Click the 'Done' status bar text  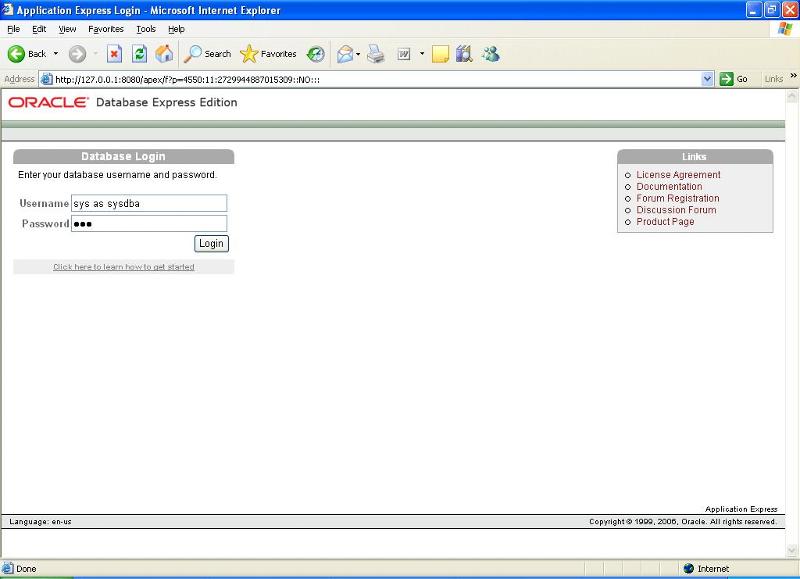tap(26, 569)
